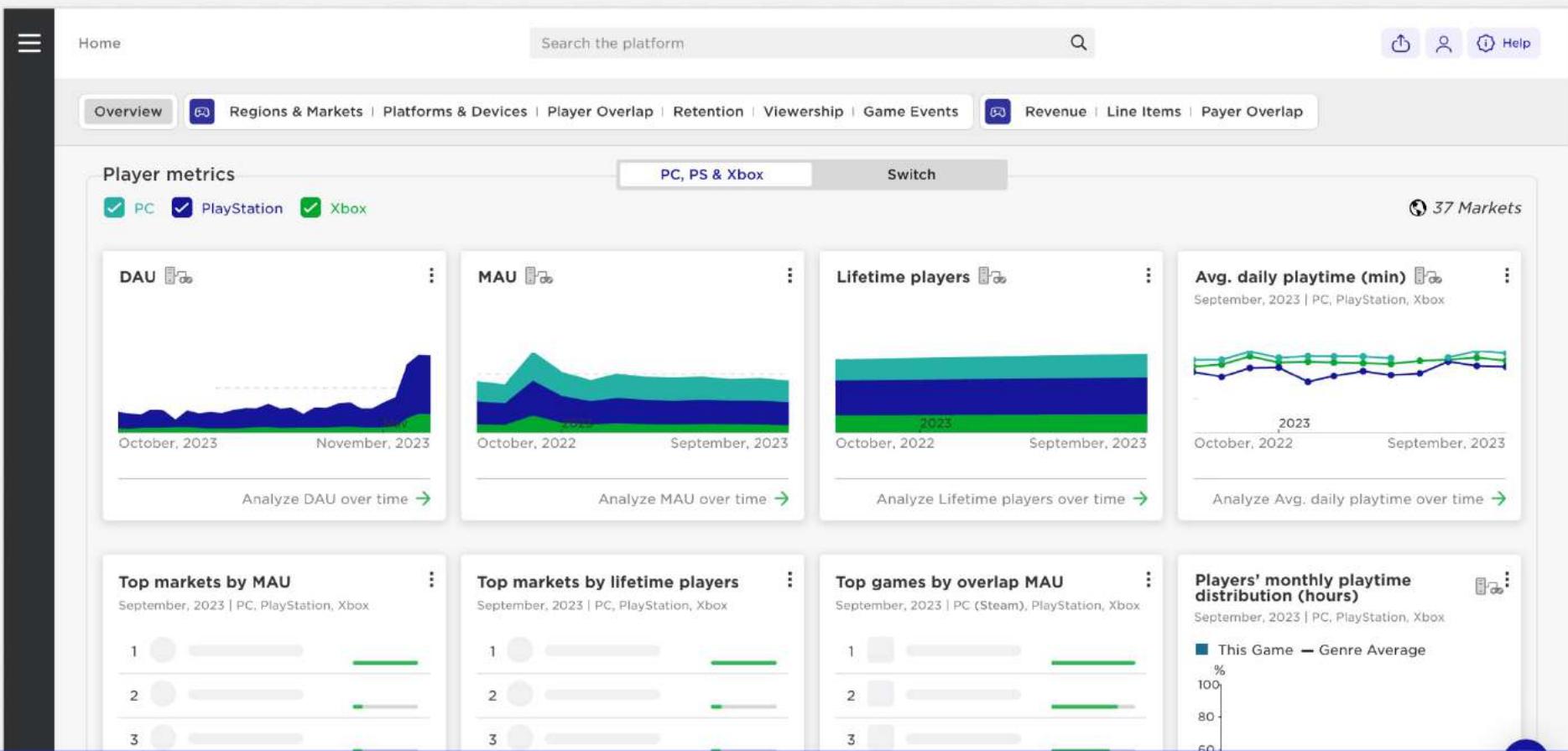The height and width of the screenshot is (751, 1568).
Task: Click the export/share icon in header
Action: tap(1400, 44)
